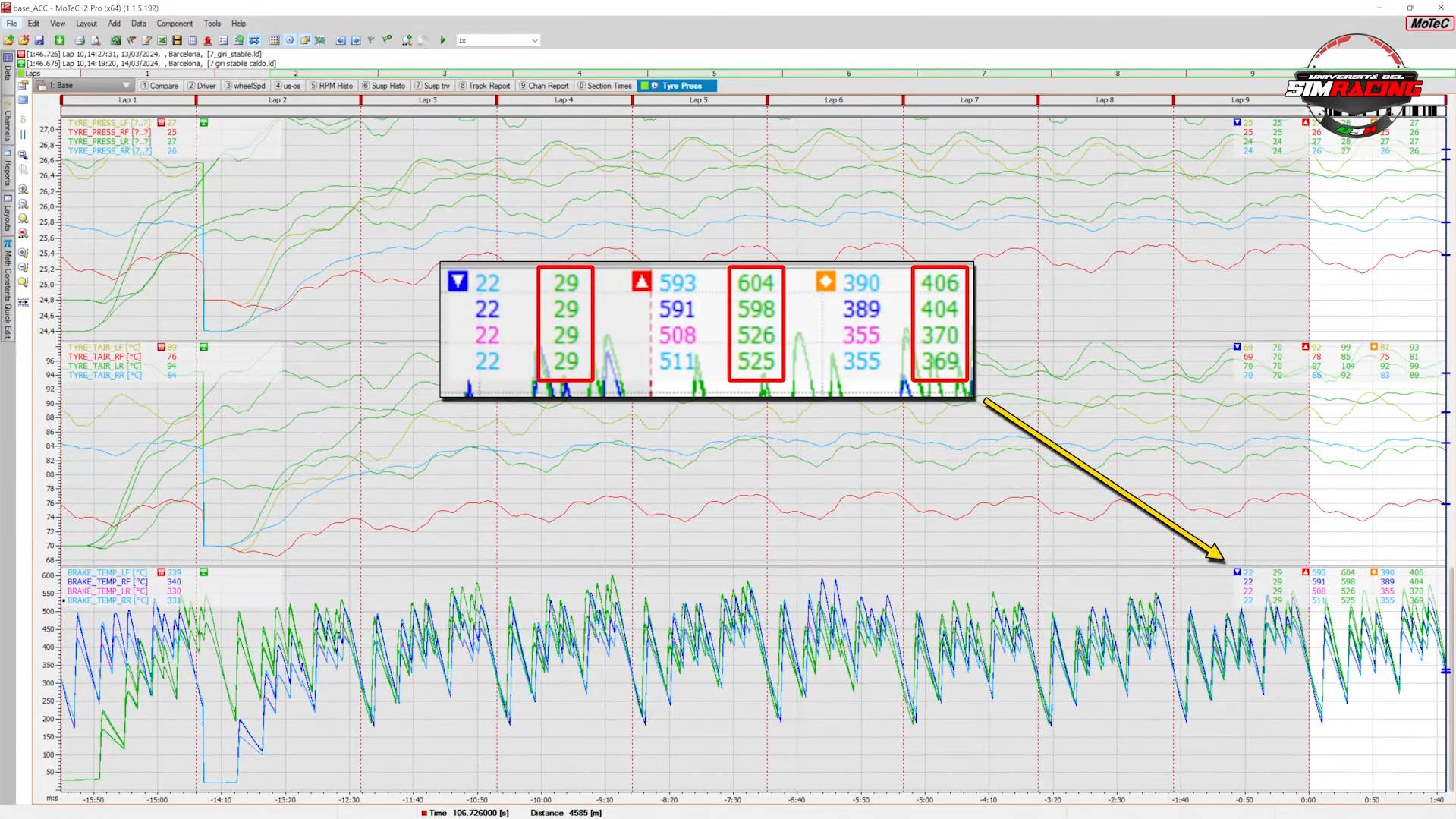The width and height of the screenshot is (1456, 819).
Task: Switch to the Track Report tab
Action: click(x=485, y=86)
